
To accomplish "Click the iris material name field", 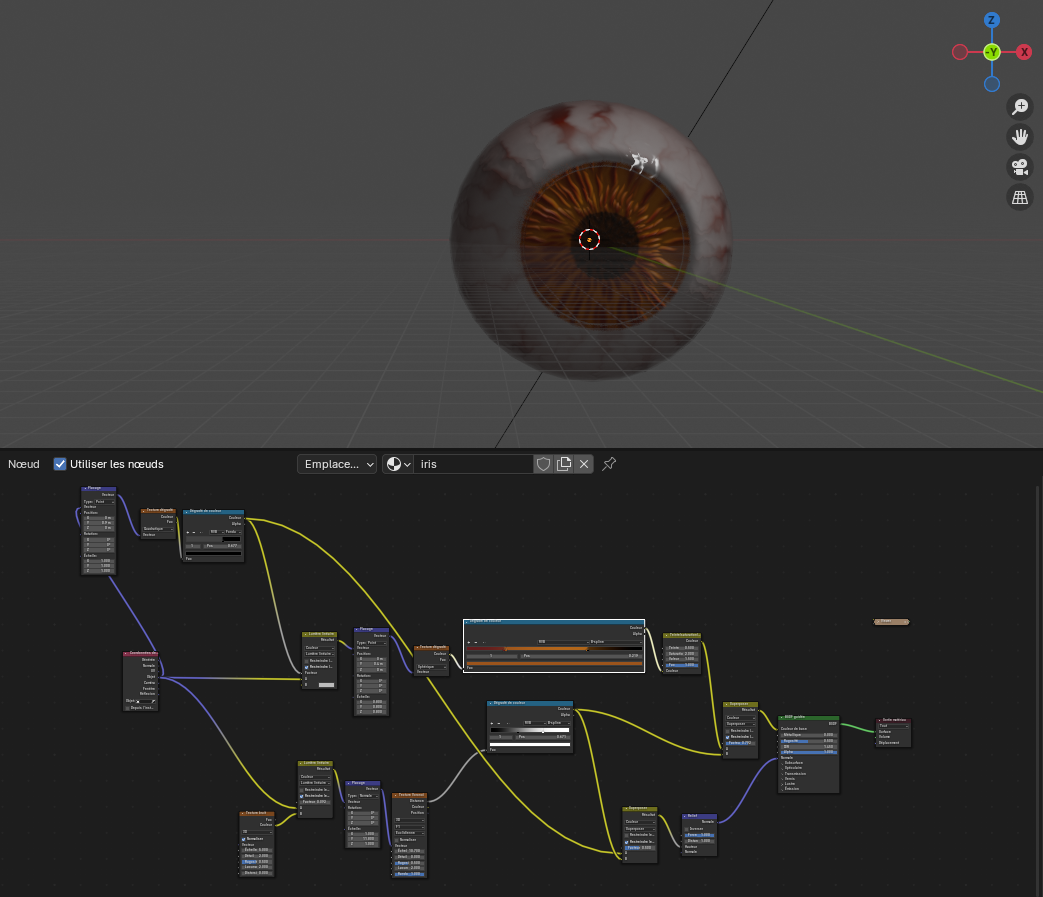I will point(473,464).
